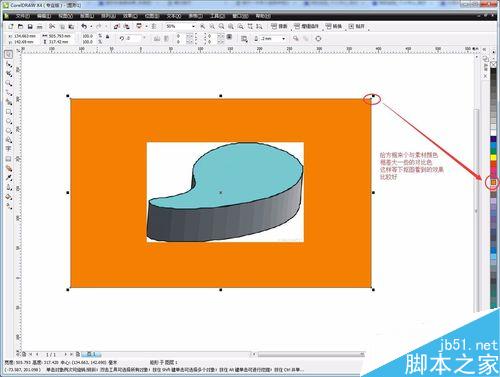Image resolution: width=500 pixels, height=377 pixels.
Task: Click the object X position field
Action: [25, 36]
